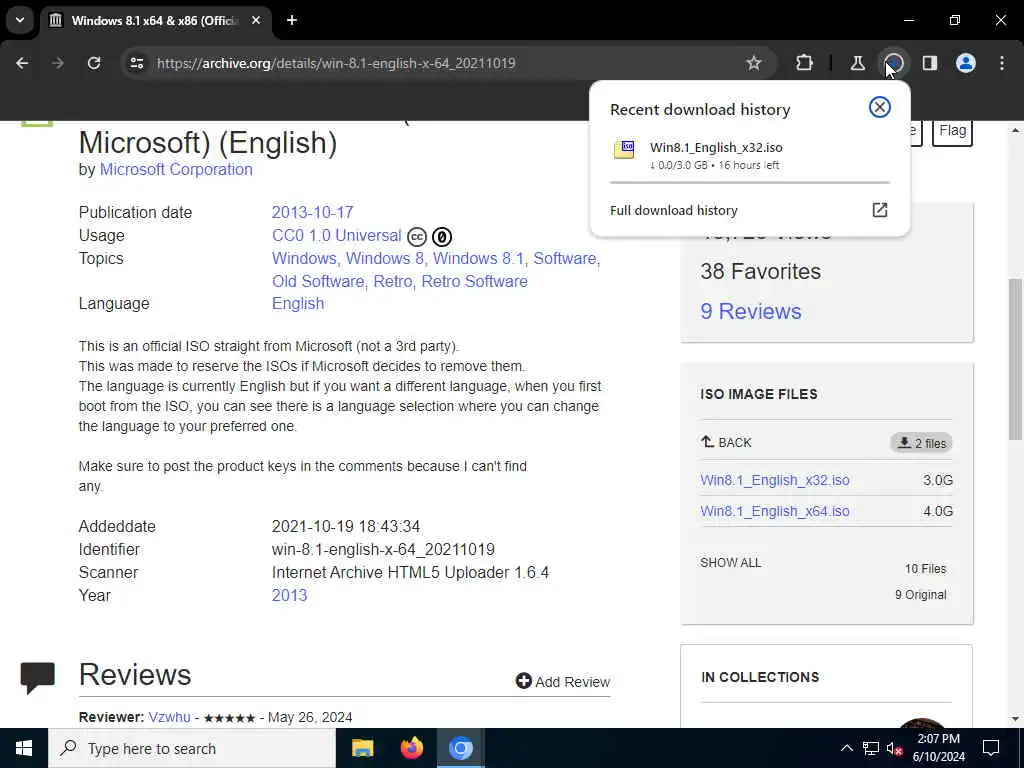Image resolution: width=1024 pixels, height=768 pixels.
Task: Open the user profile avatar
Action: click(x=966, y=63)
